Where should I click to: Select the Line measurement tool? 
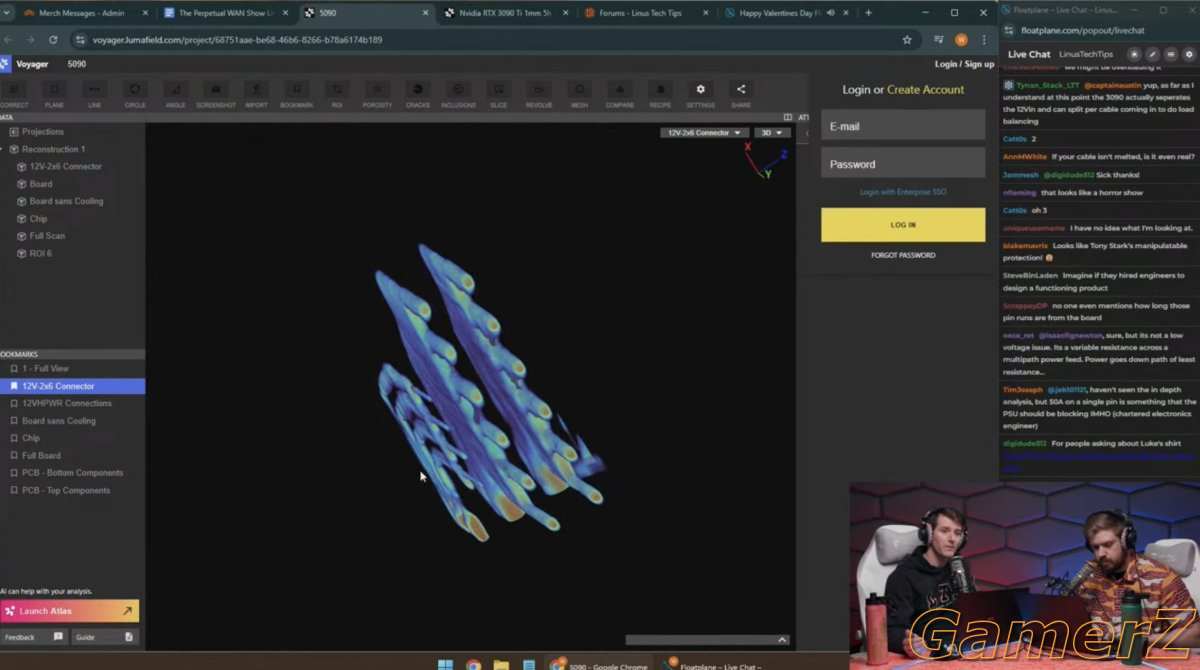94,95
